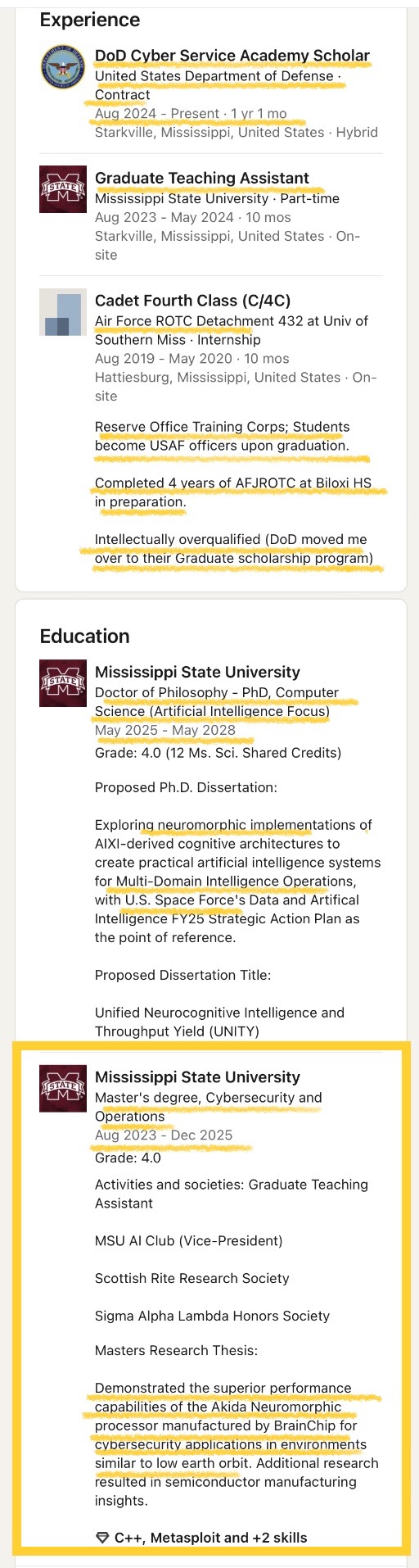Image resolution: width=419 pixels, height=1568 pixels.
Task: Click United States Department of Defense · Contract
Action: point(218,85)
